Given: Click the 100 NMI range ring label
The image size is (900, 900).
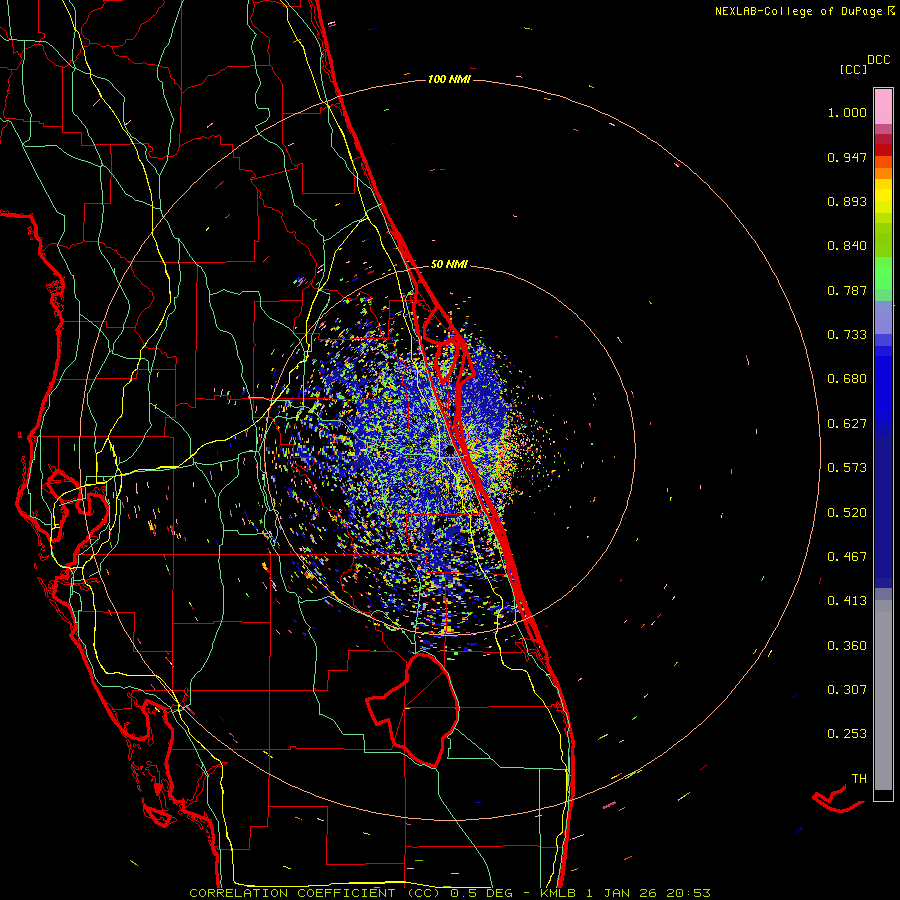Looking at the screenshot, I should 449,79.
